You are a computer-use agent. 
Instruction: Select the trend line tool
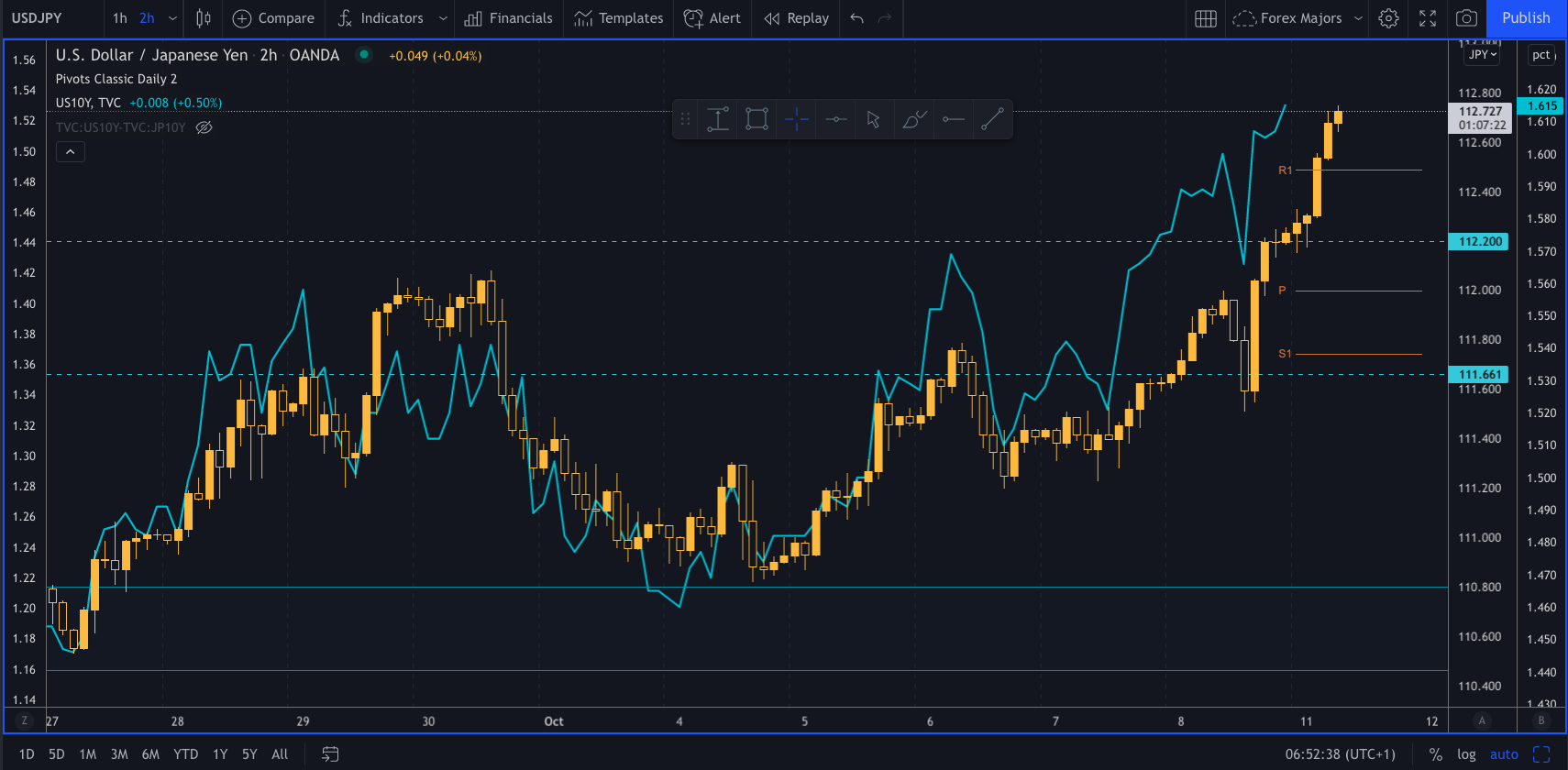992,119
